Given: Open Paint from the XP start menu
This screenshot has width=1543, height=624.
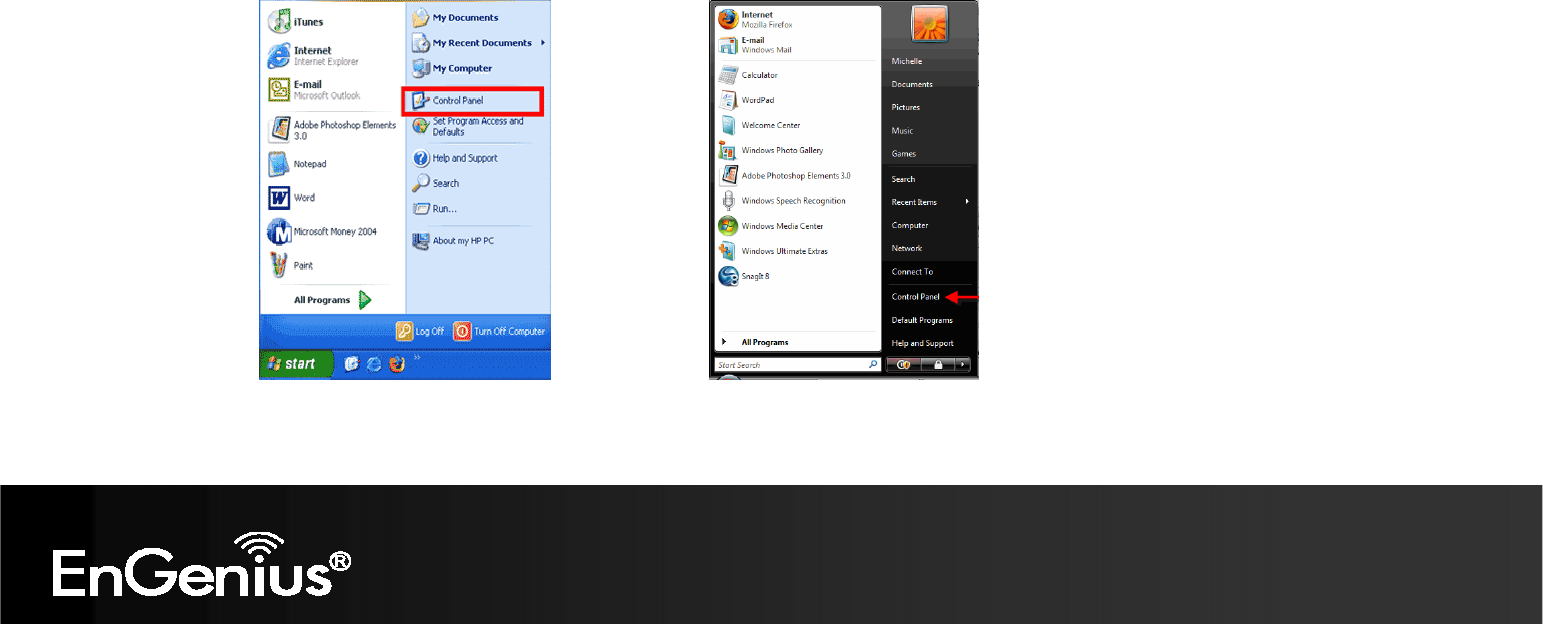Looking at the screenshot, I should pyautogui.click(x=290, y=265).
